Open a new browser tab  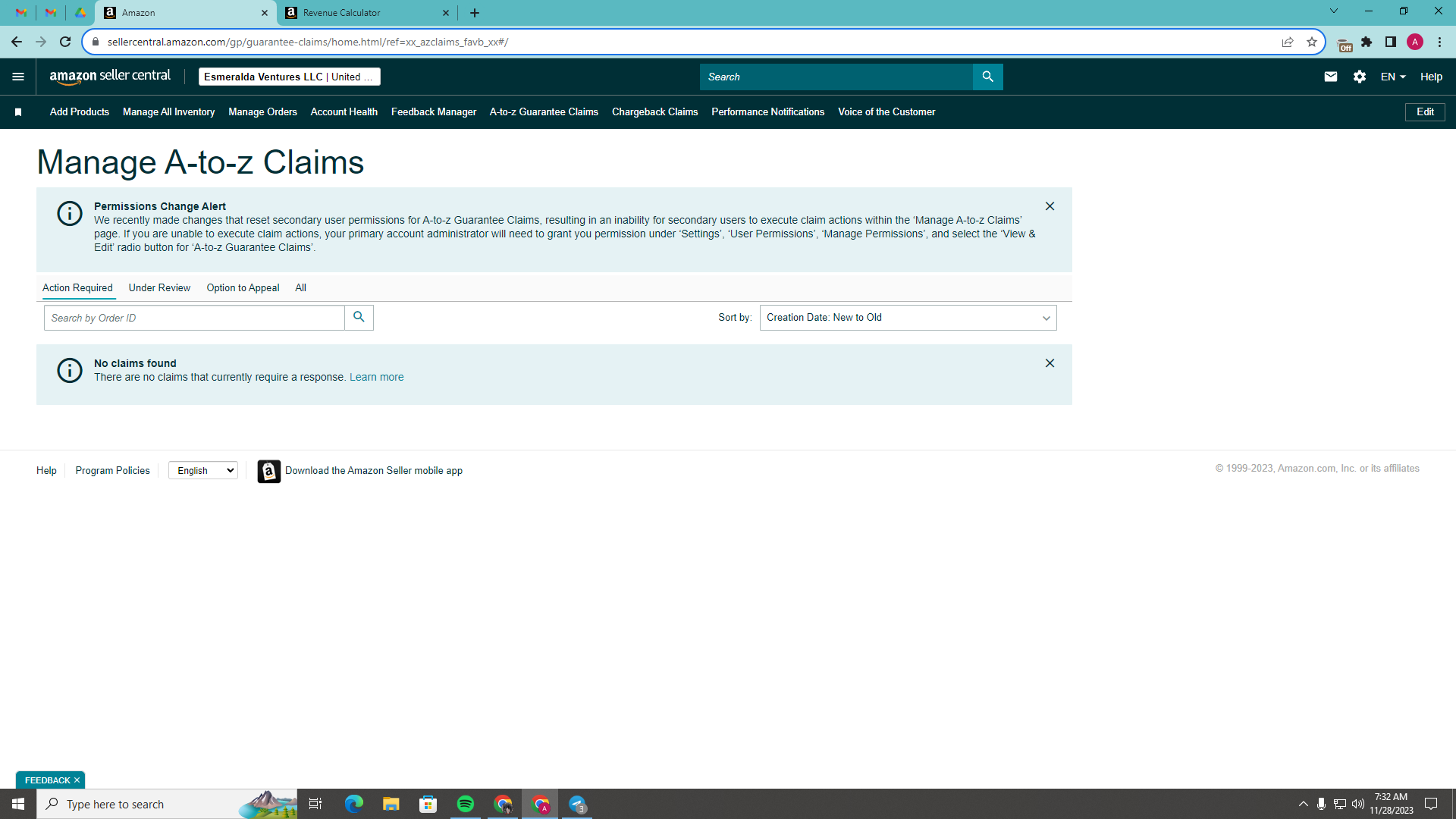click(475, 13)
